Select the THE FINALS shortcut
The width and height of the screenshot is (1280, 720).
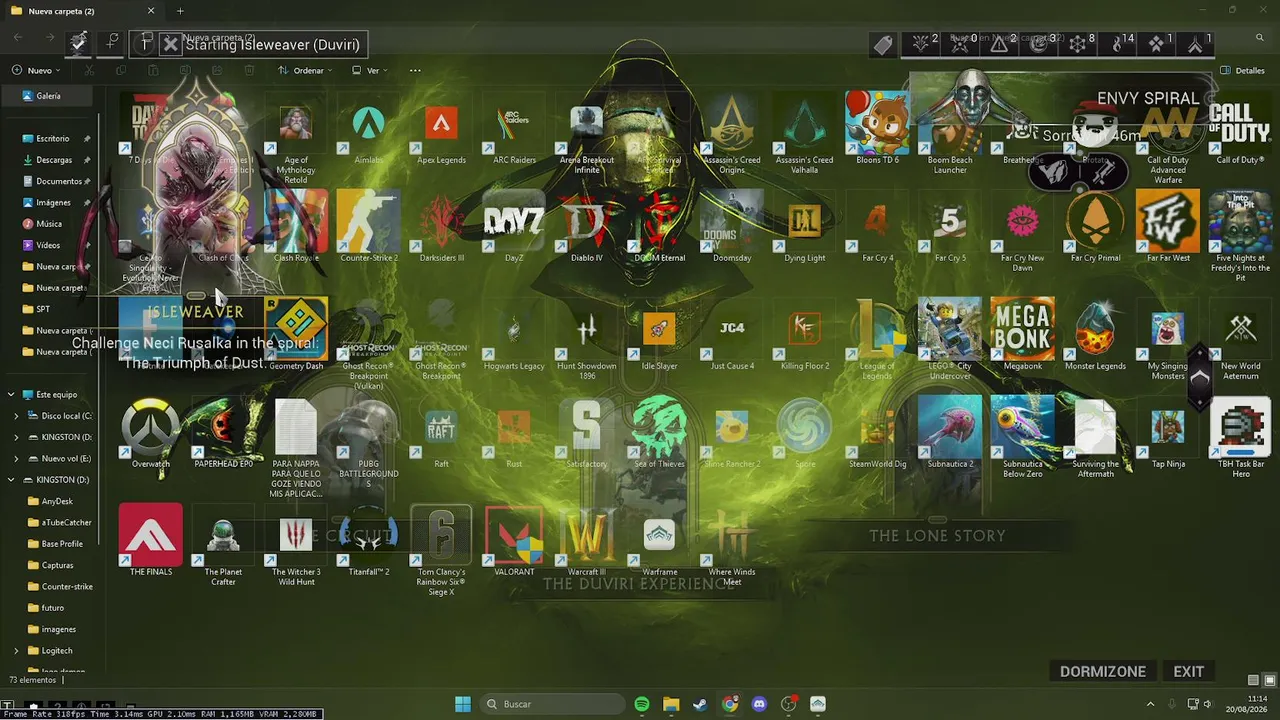(151, 541)
